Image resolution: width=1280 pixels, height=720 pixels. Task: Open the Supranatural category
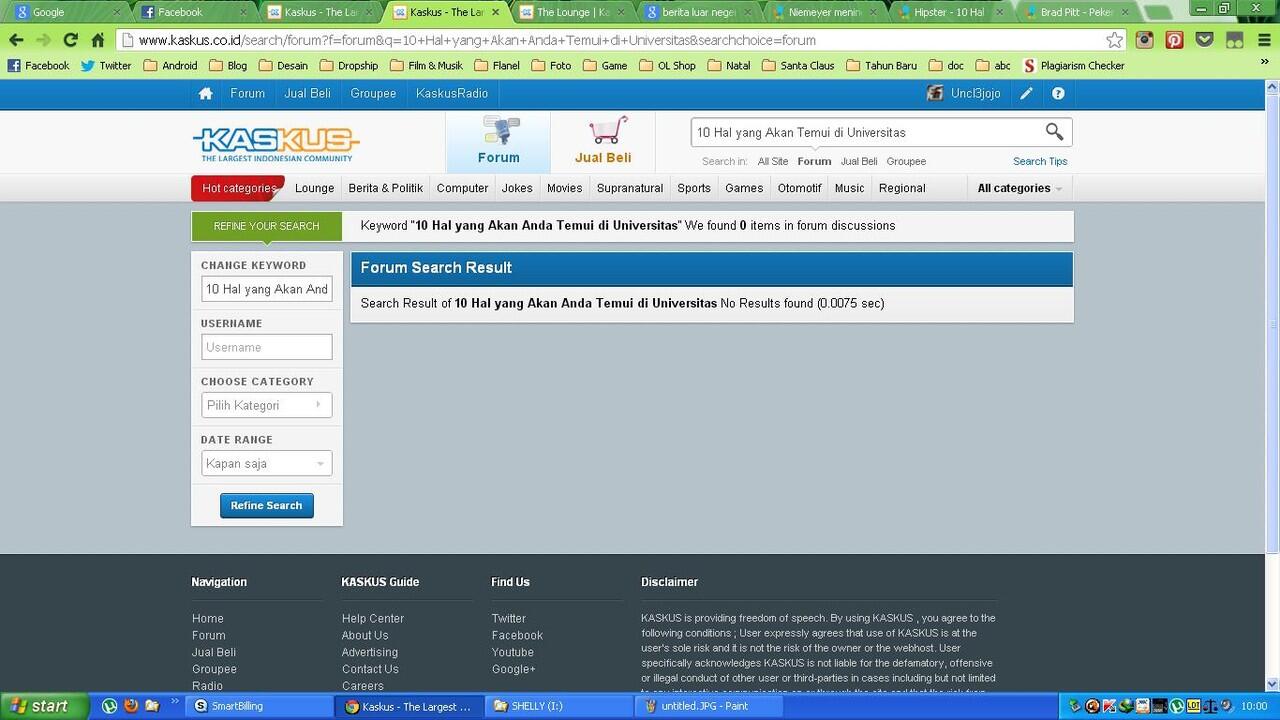point(630,188)
